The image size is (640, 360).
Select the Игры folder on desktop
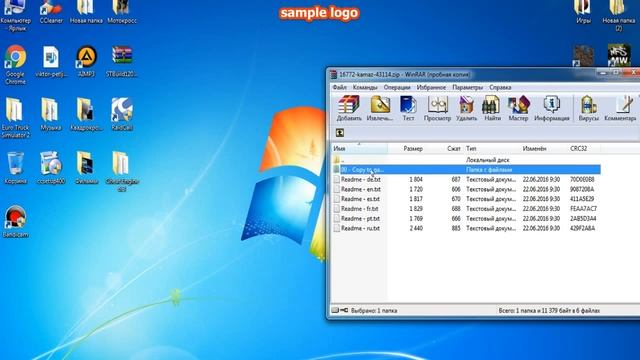584,12
